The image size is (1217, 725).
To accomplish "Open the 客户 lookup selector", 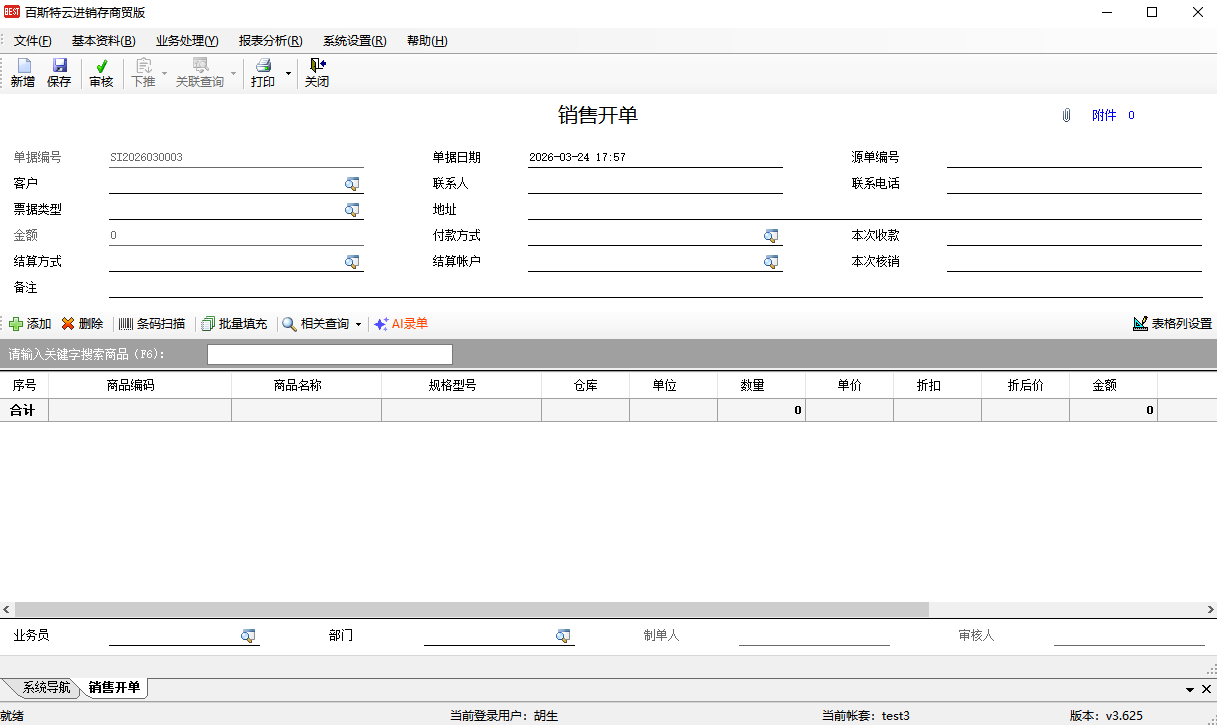I will pyautogui.click(x=352, y=184).
